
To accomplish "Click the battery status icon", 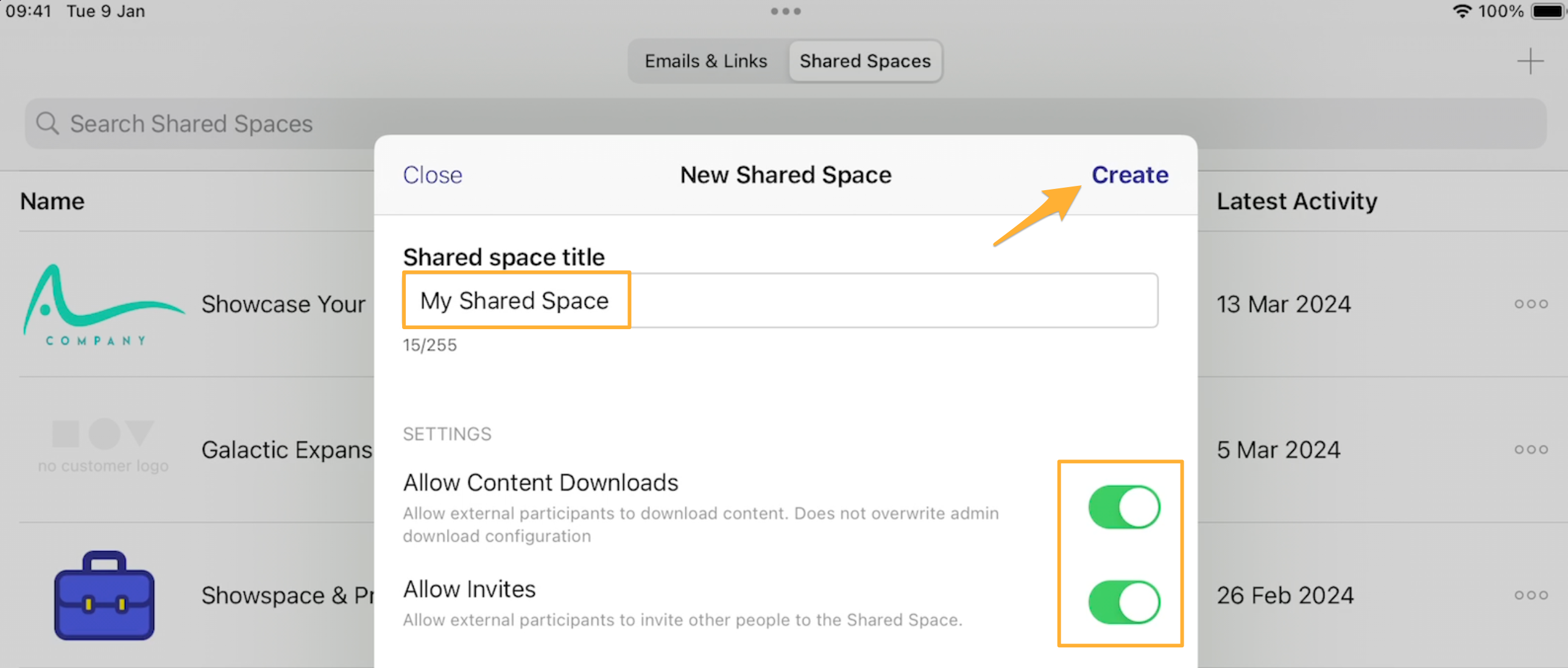I will [1548, 11].
